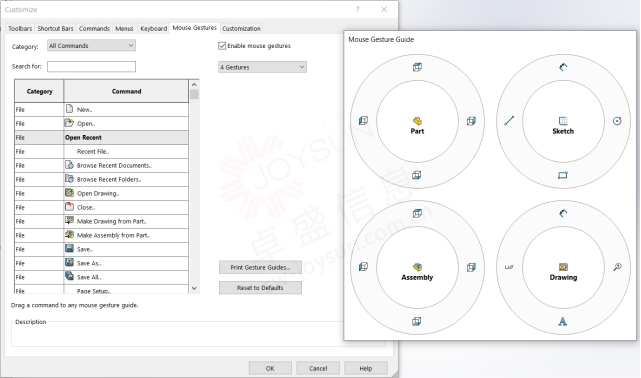Click the Browse Recent Documents icon
This screenshot has width=641, height=378.
[69, 165]
